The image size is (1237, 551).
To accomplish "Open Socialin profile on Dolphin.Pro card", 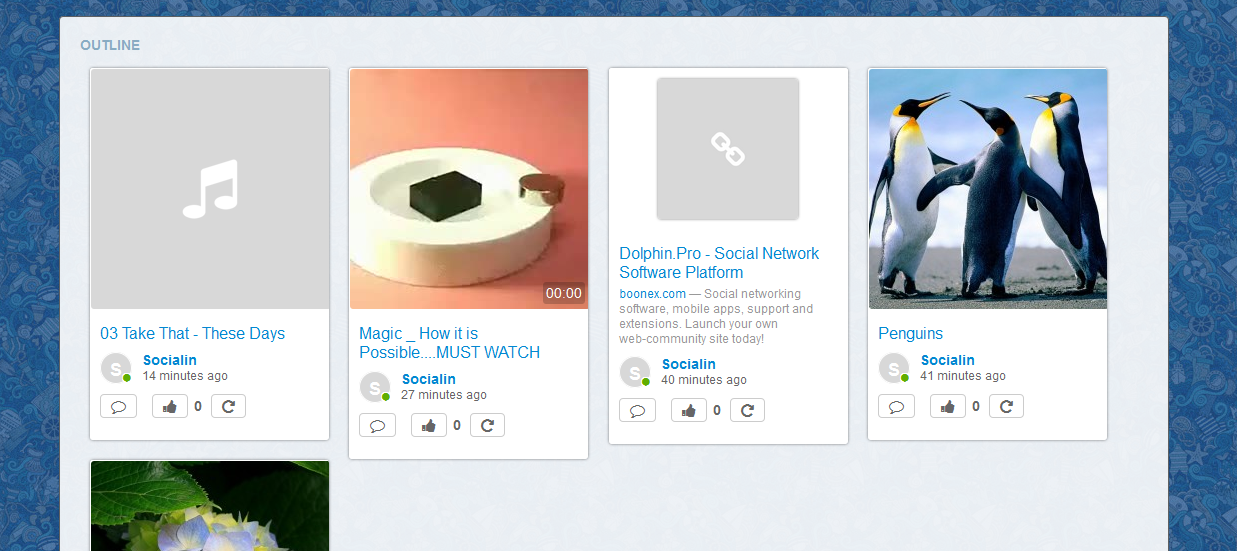I will [689, 364].
